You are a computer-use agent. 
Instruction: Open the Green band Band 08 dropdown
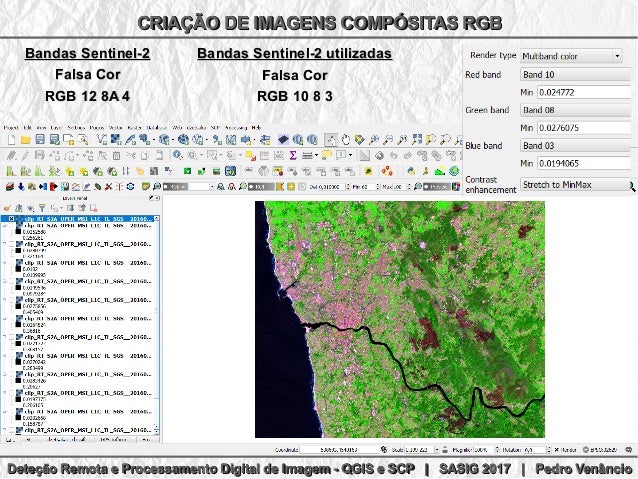click(x=575, y=110)
